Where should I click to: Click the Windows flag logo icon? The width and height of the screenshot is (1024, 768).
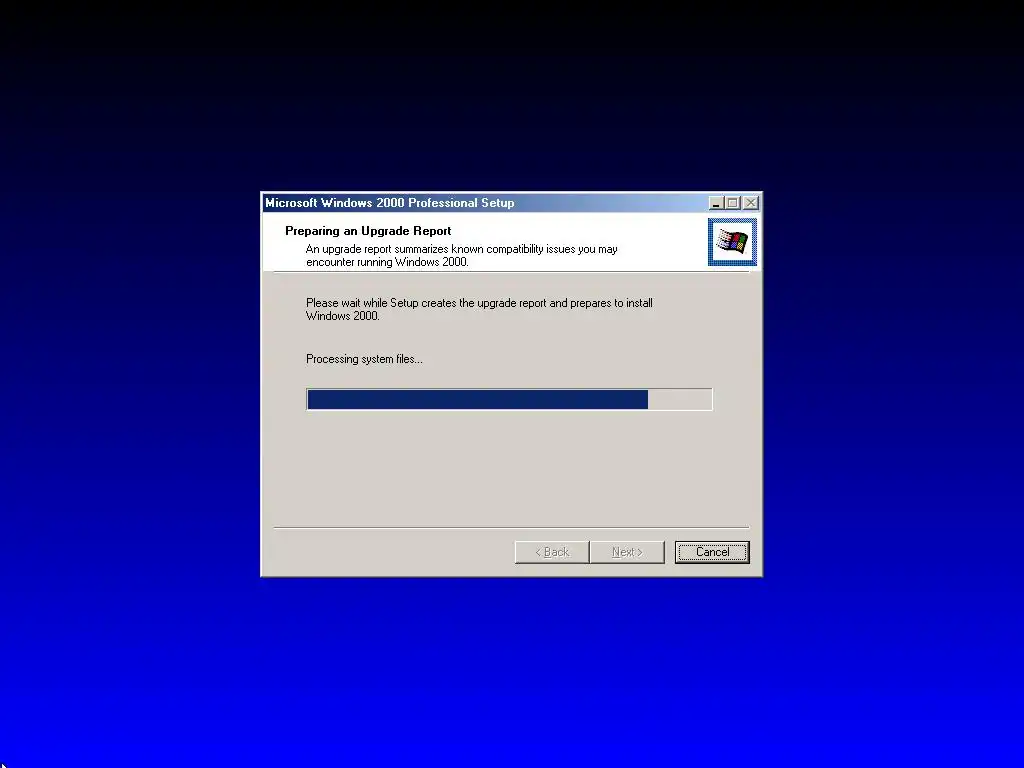click(732, 242)
